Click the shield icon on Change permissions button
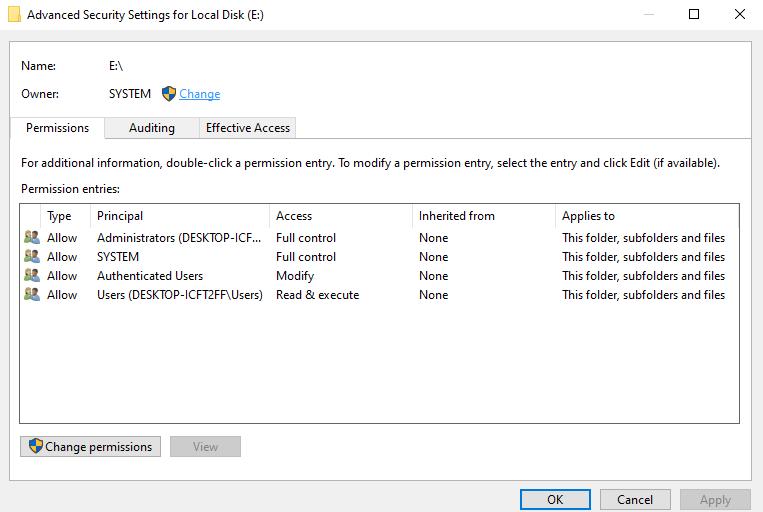763x512 pixels. pos(35,447)
